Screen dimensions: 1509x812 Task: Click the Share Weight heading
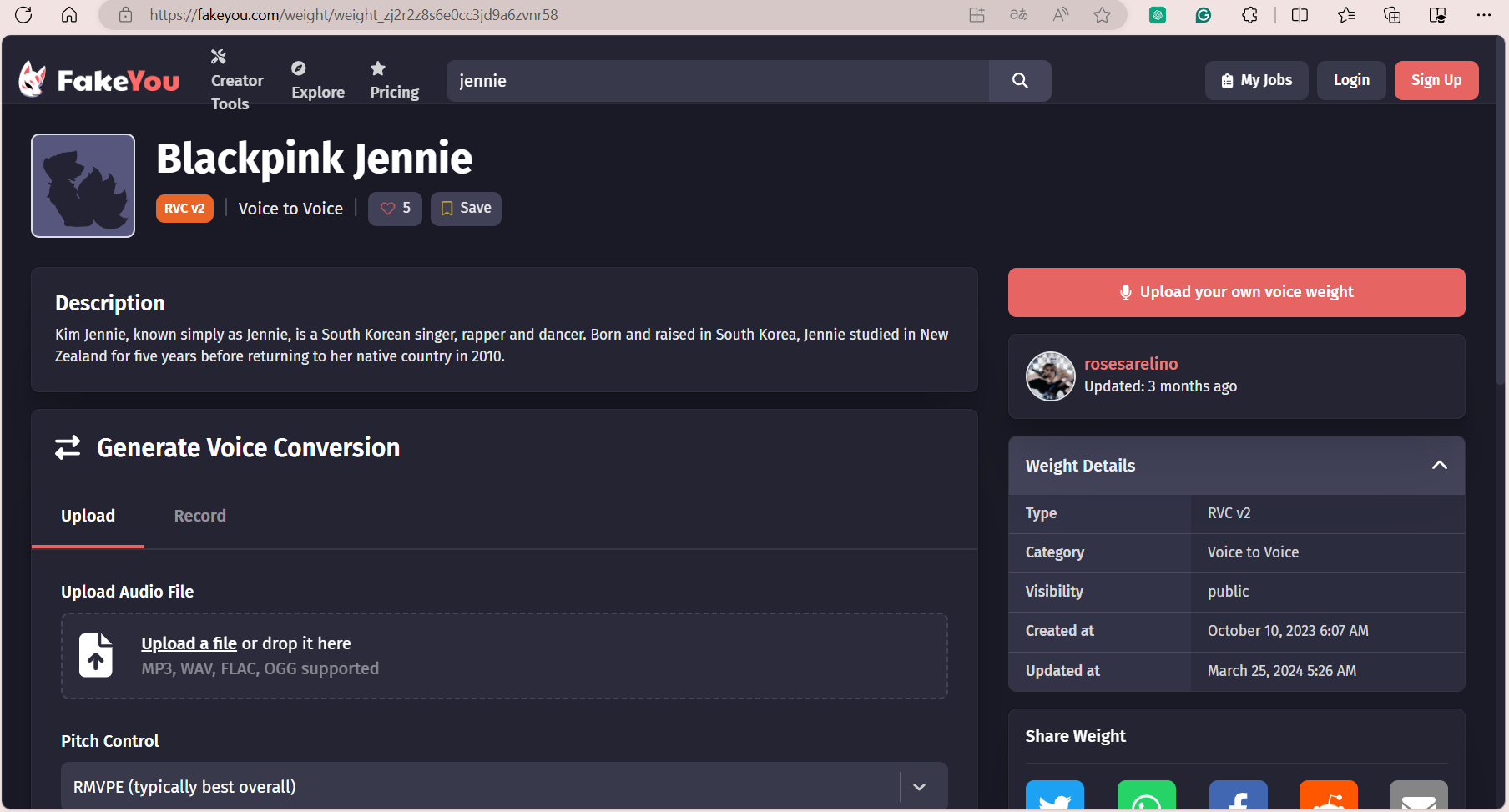click(x=1075, y=736)
